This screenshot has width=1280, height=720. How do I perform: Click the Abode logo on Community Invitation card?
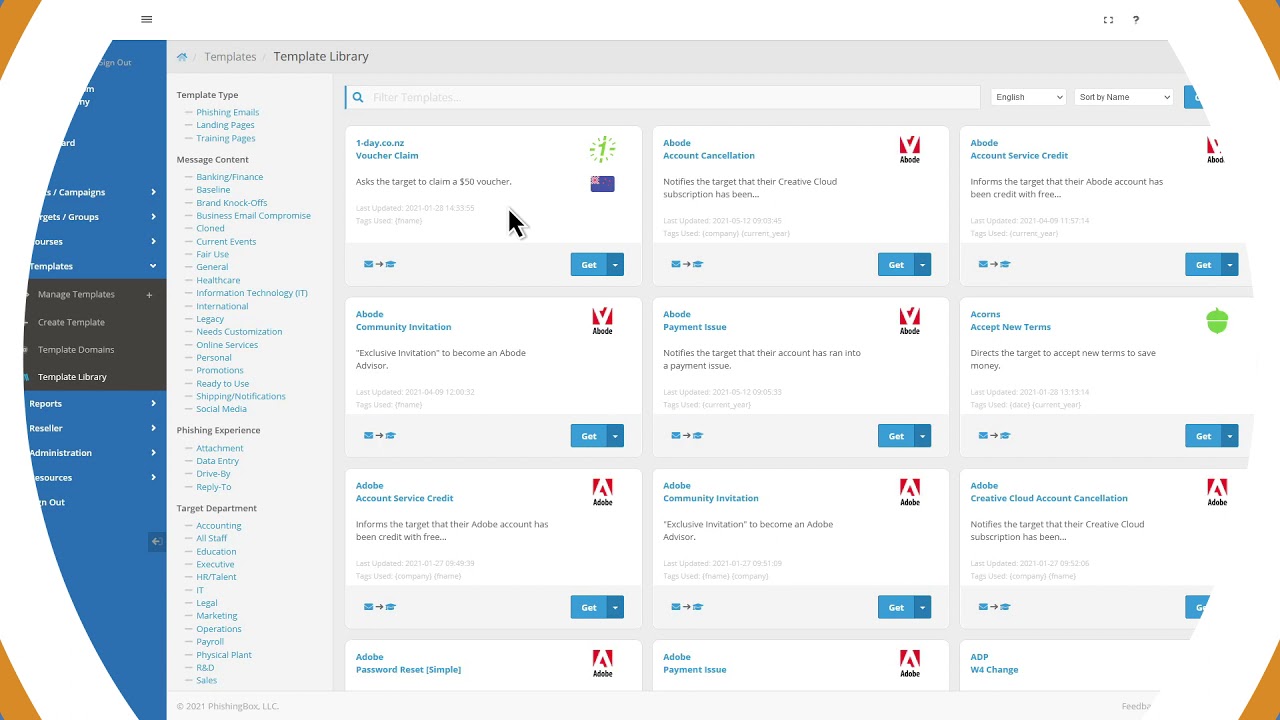click(602, 321)
